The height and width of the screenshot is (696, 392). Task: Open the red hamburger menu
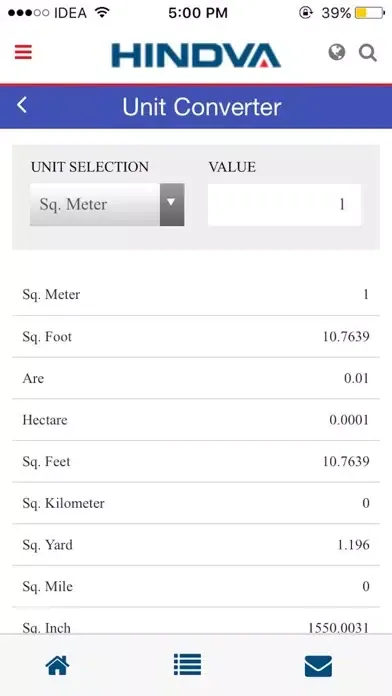point(23,52)
